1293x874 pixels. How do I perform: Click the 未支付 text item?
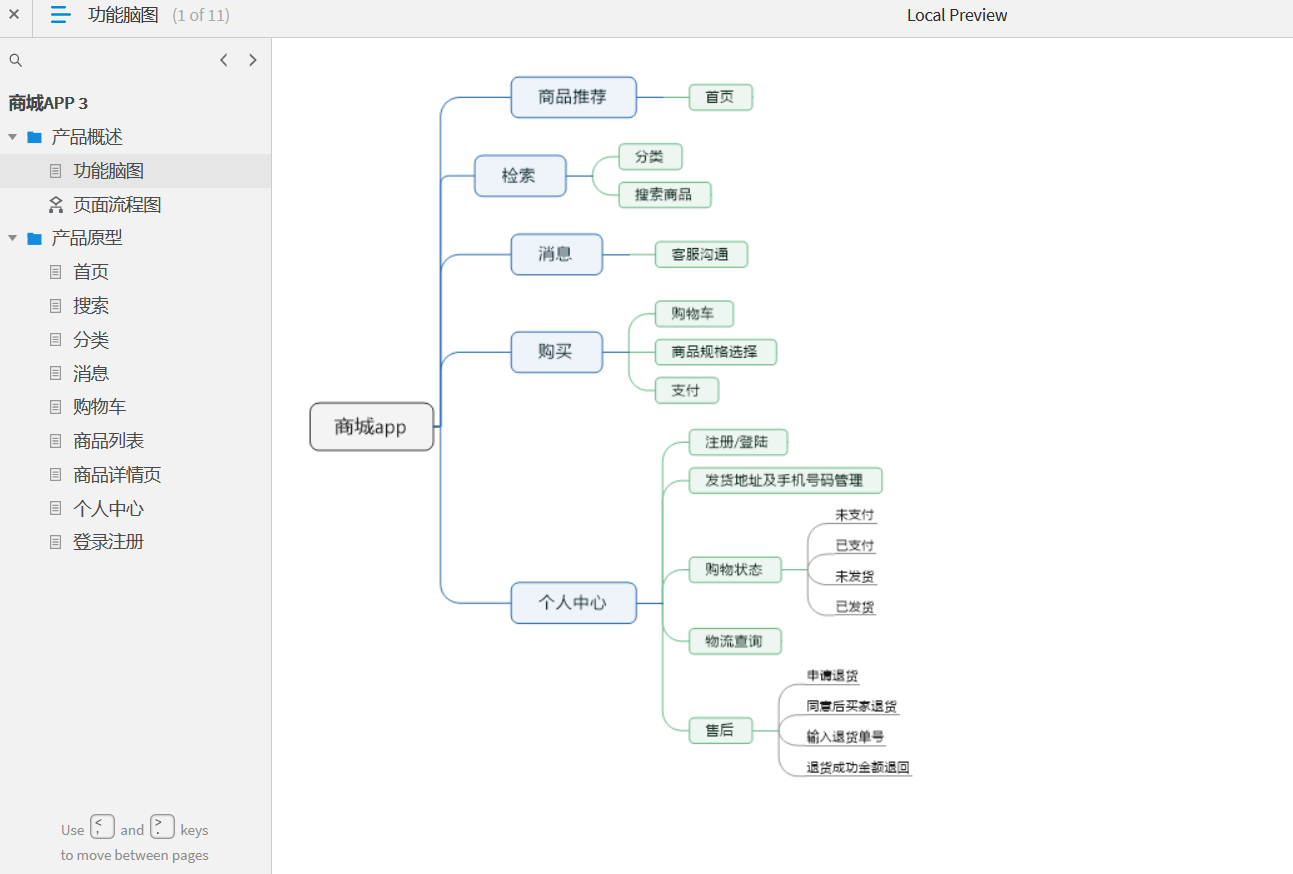(x=855, y=515)
